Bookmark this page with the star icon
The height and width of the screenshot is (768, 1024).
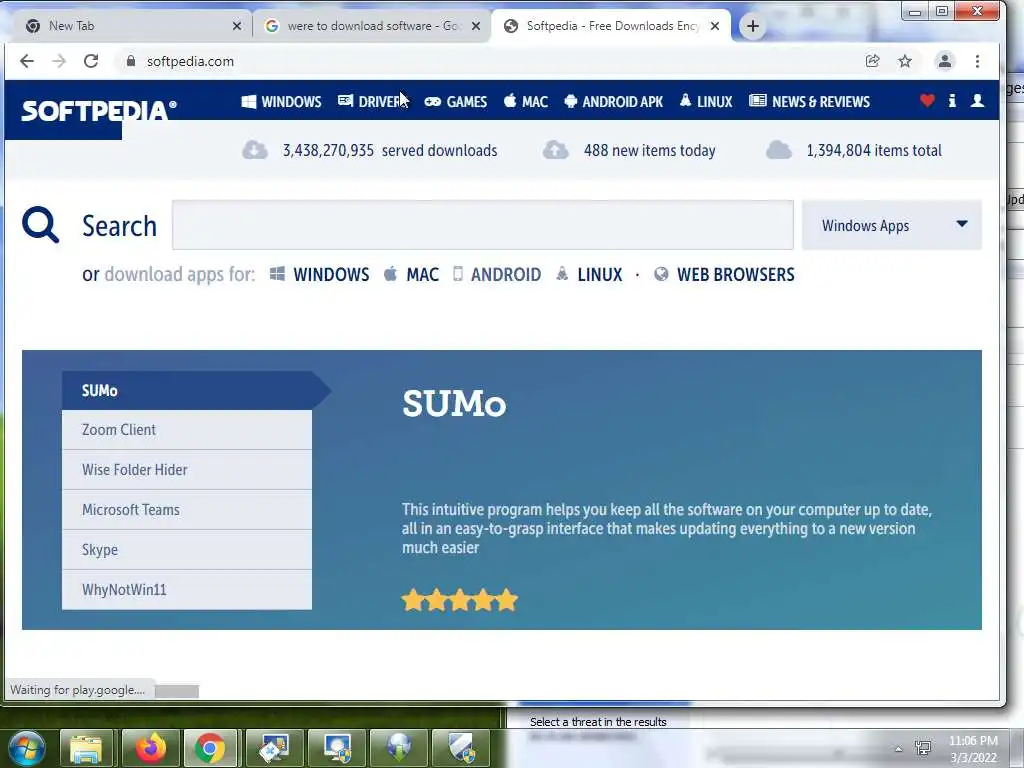(904, 61)
